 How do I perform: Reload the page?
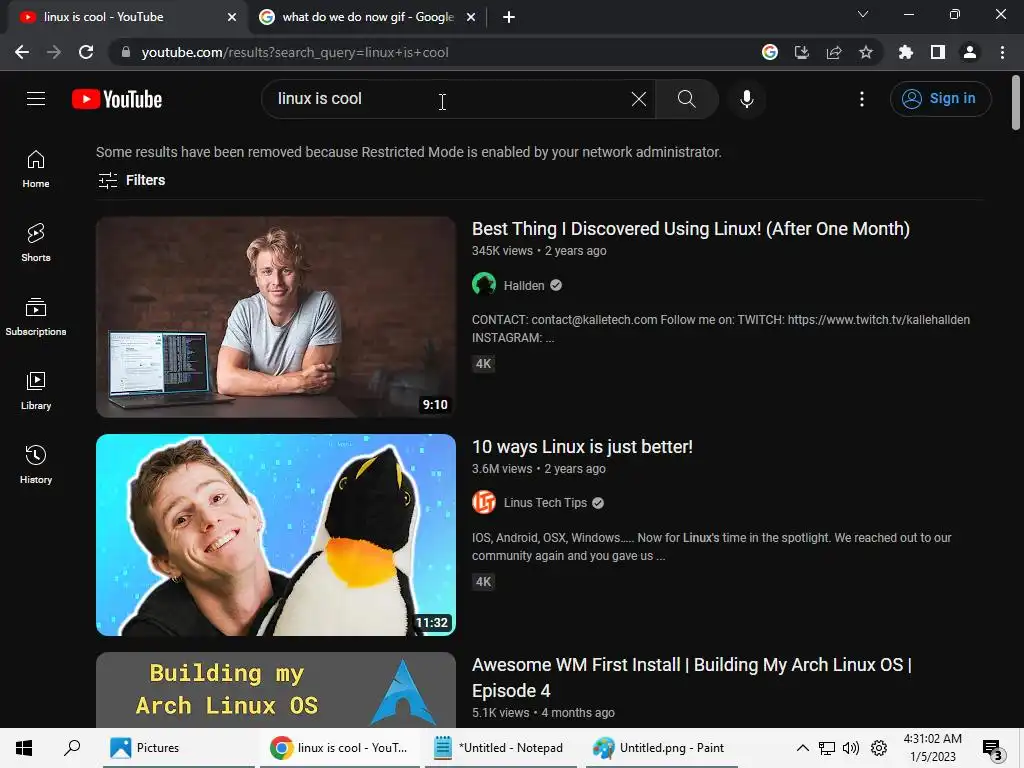(86, 52)
